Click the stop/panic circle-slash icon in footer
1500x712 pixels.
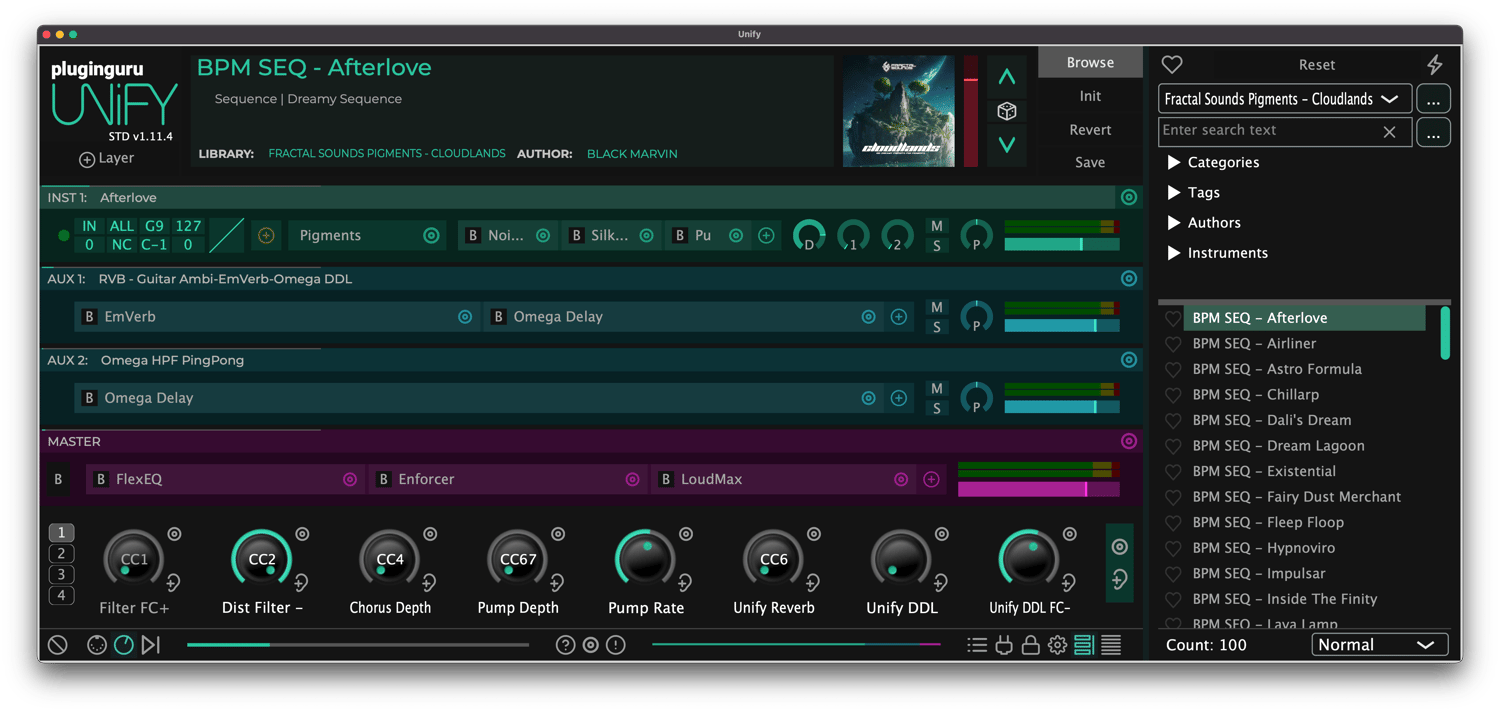point(58,645)
